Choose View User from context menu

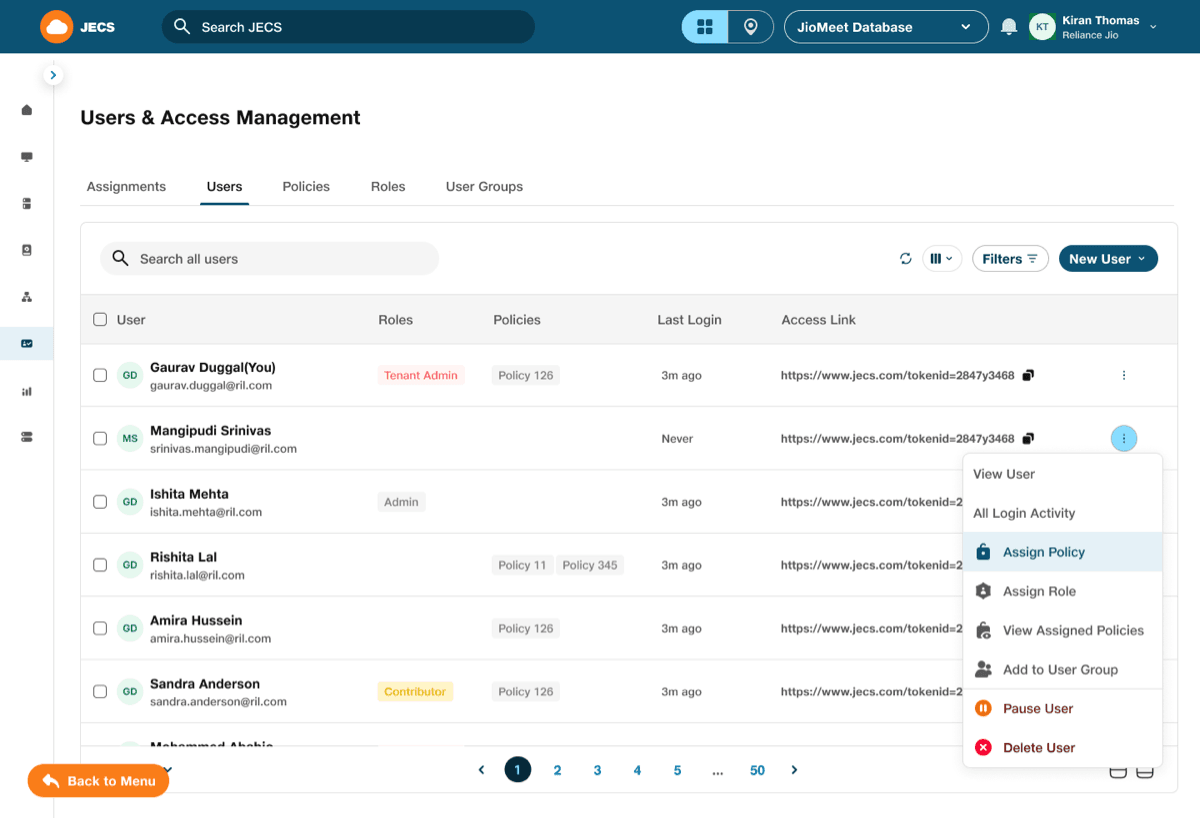(1062, 474)
